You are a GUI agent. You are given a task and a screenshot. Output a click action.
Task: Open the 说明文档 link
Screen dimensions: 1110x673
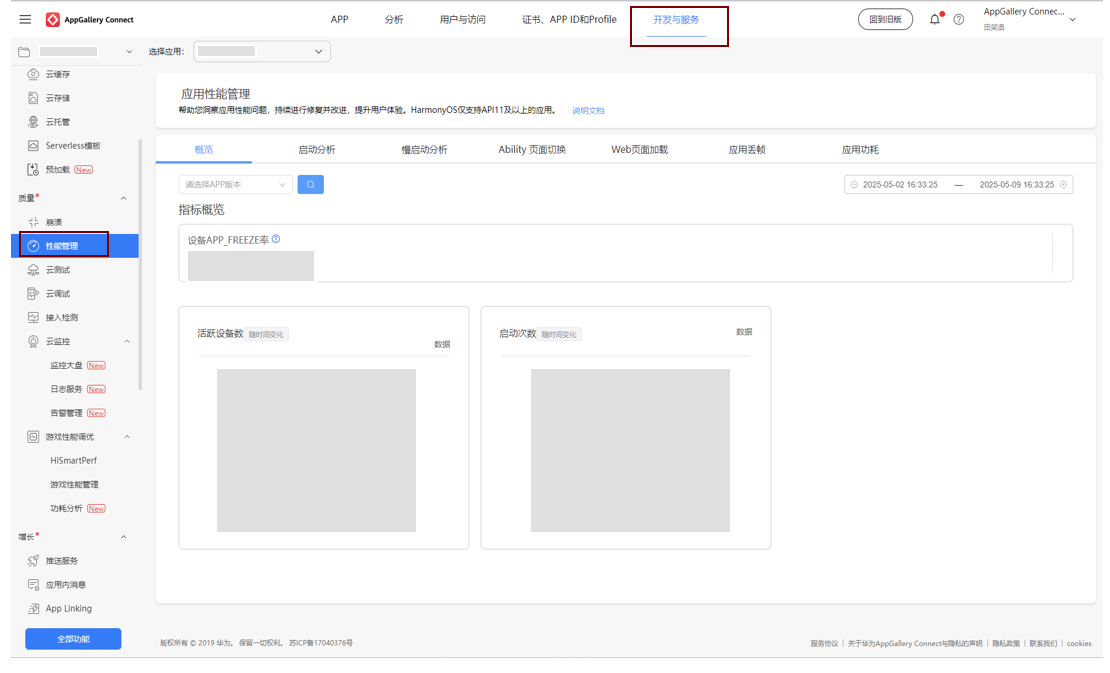tap(588, 110)
